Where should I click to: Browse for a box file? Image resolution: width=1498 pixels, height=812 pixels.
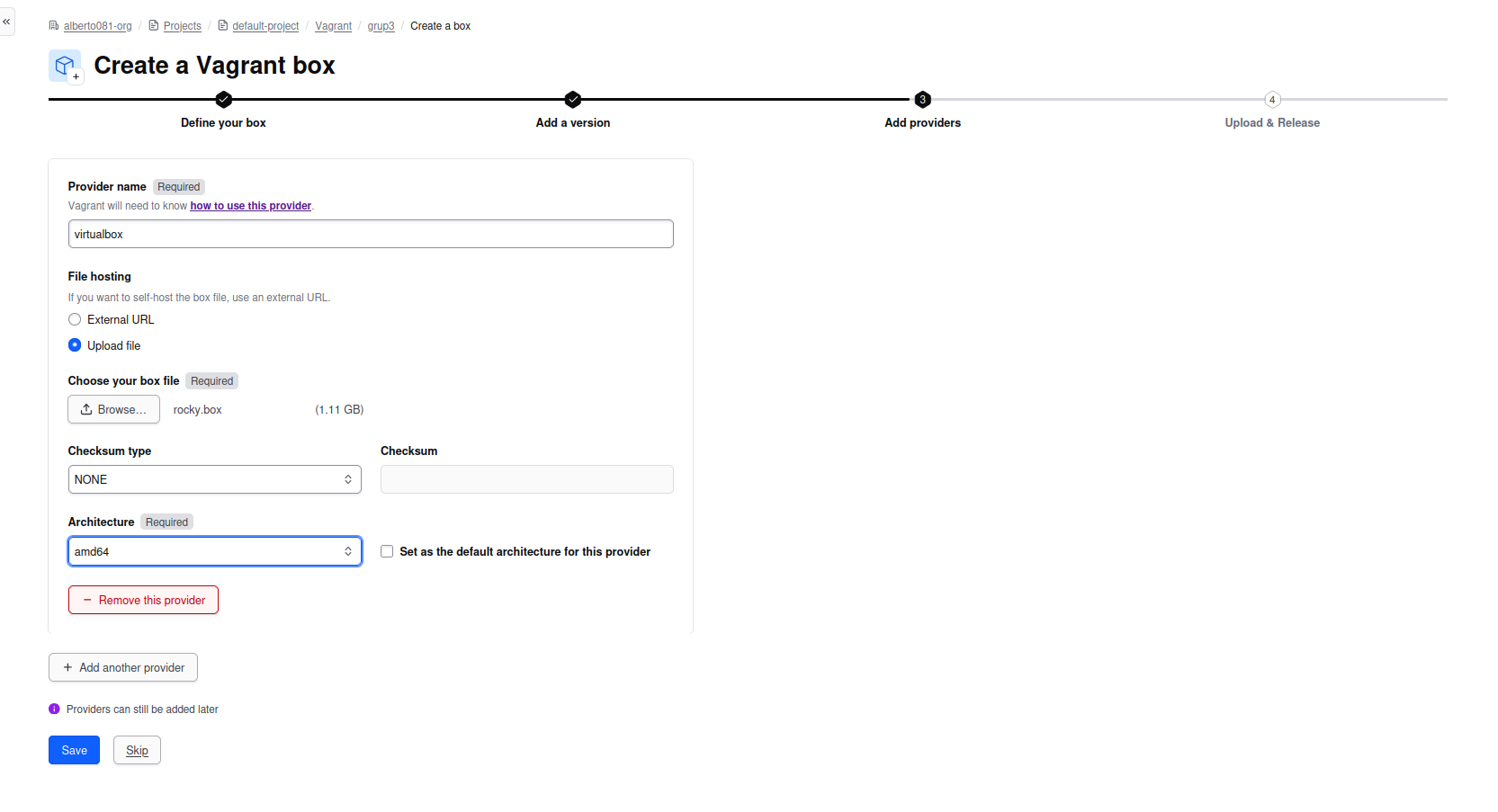[113, 409]
